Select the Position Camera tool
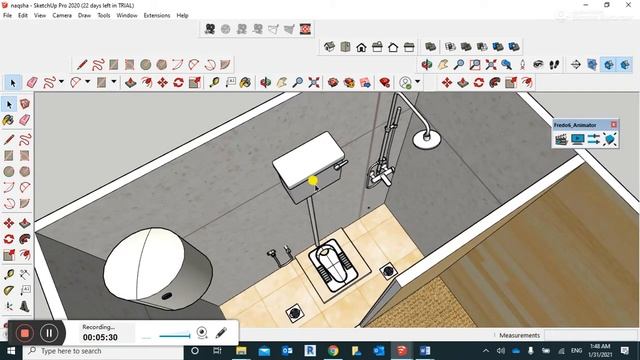Screen dimensions: 640x360 (522, 64)
